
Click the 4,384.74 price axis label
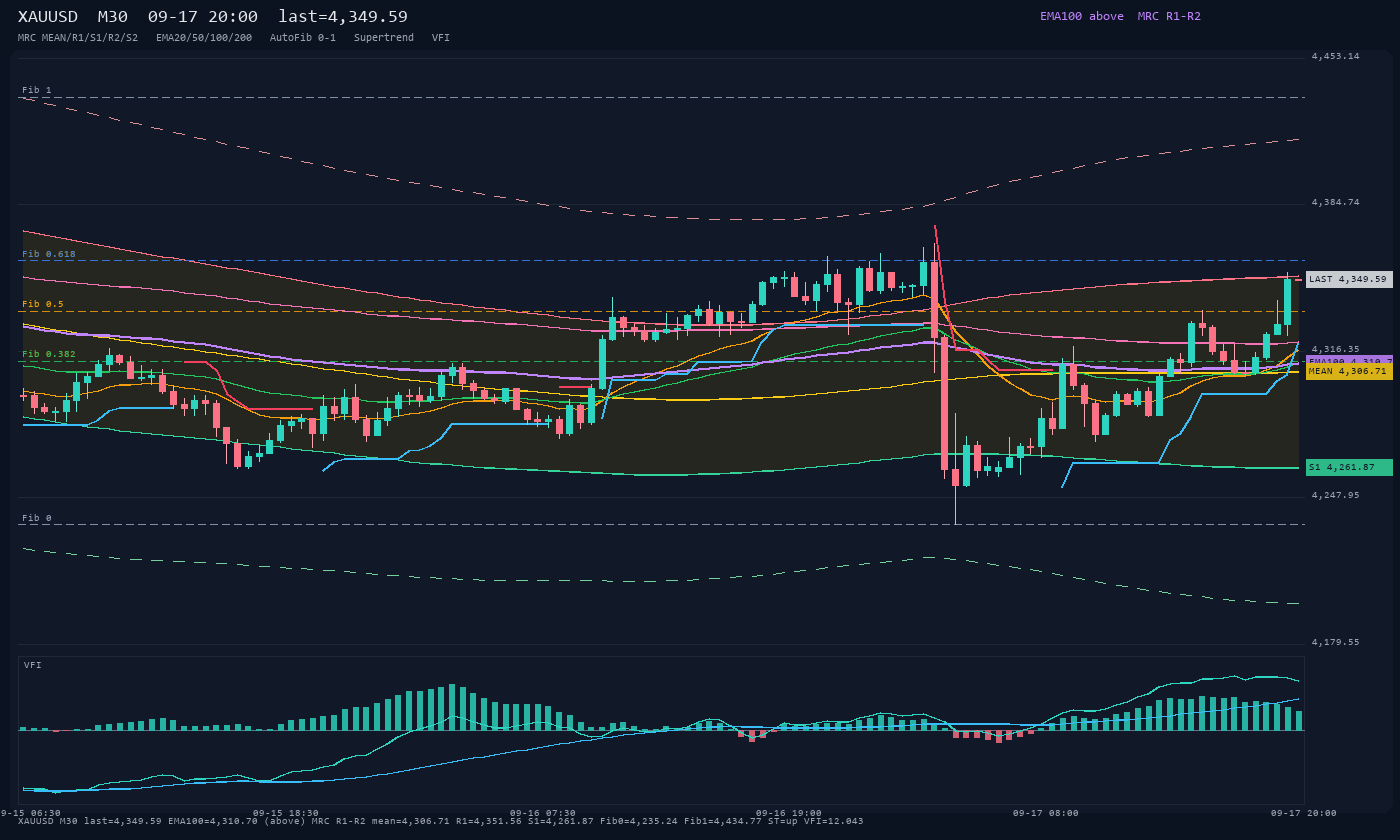click(x=1336, y=202)
